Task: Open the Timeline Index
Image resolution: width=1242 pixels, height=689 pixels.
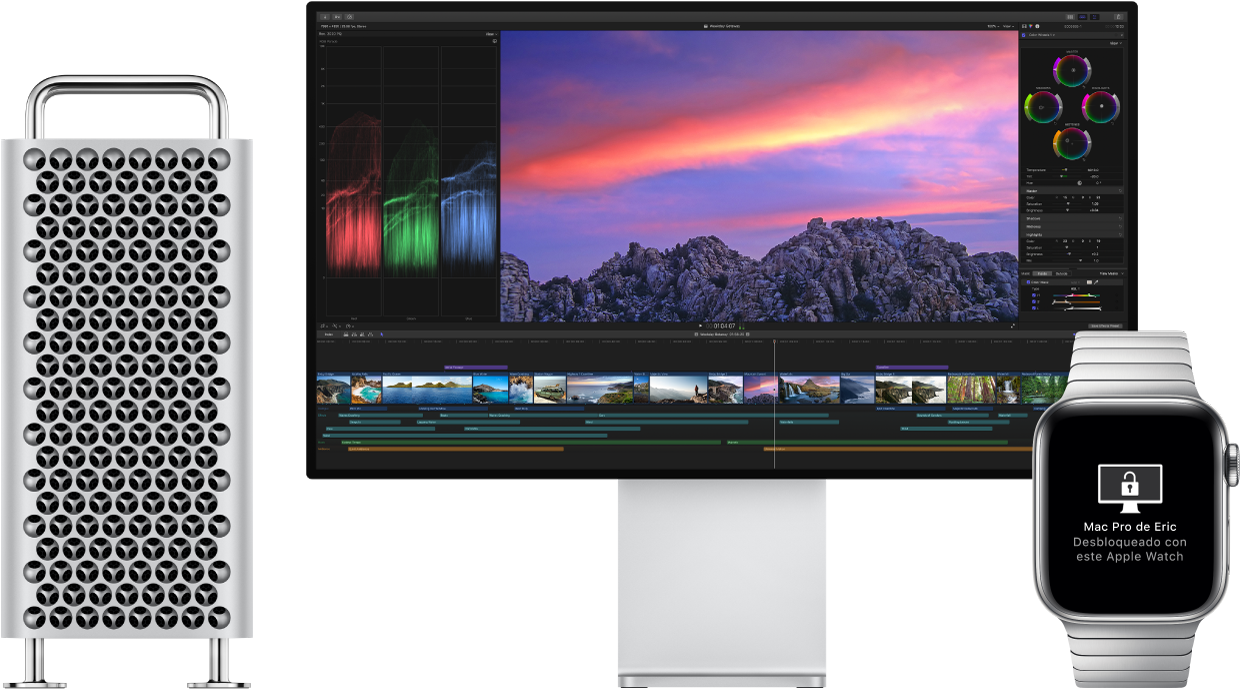Action: (329, 334)
